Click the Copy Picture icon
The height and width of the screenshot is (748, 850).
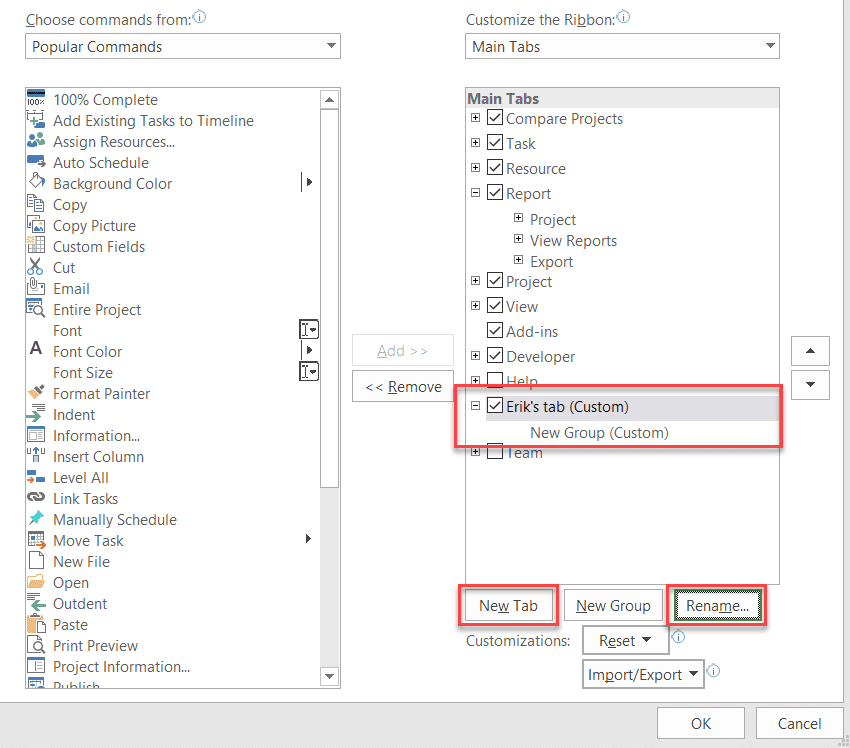pyautogui.click(x=36, y=224)
